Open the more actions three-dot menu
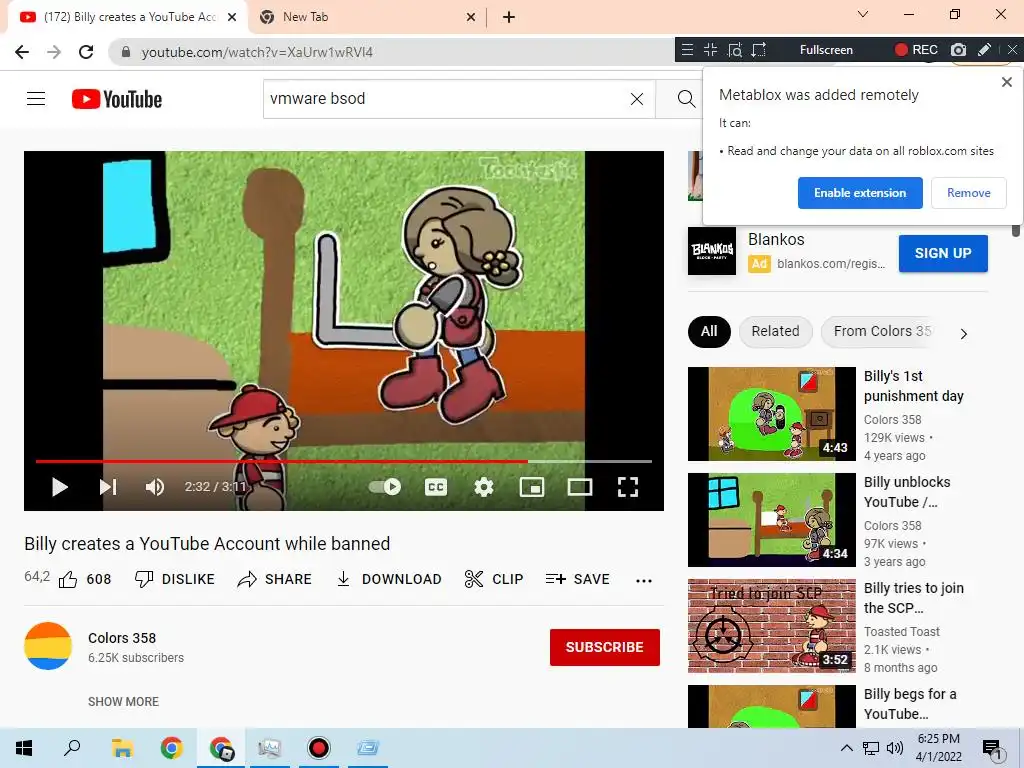The image size is (1024, 768). click(x=644, y=581)
